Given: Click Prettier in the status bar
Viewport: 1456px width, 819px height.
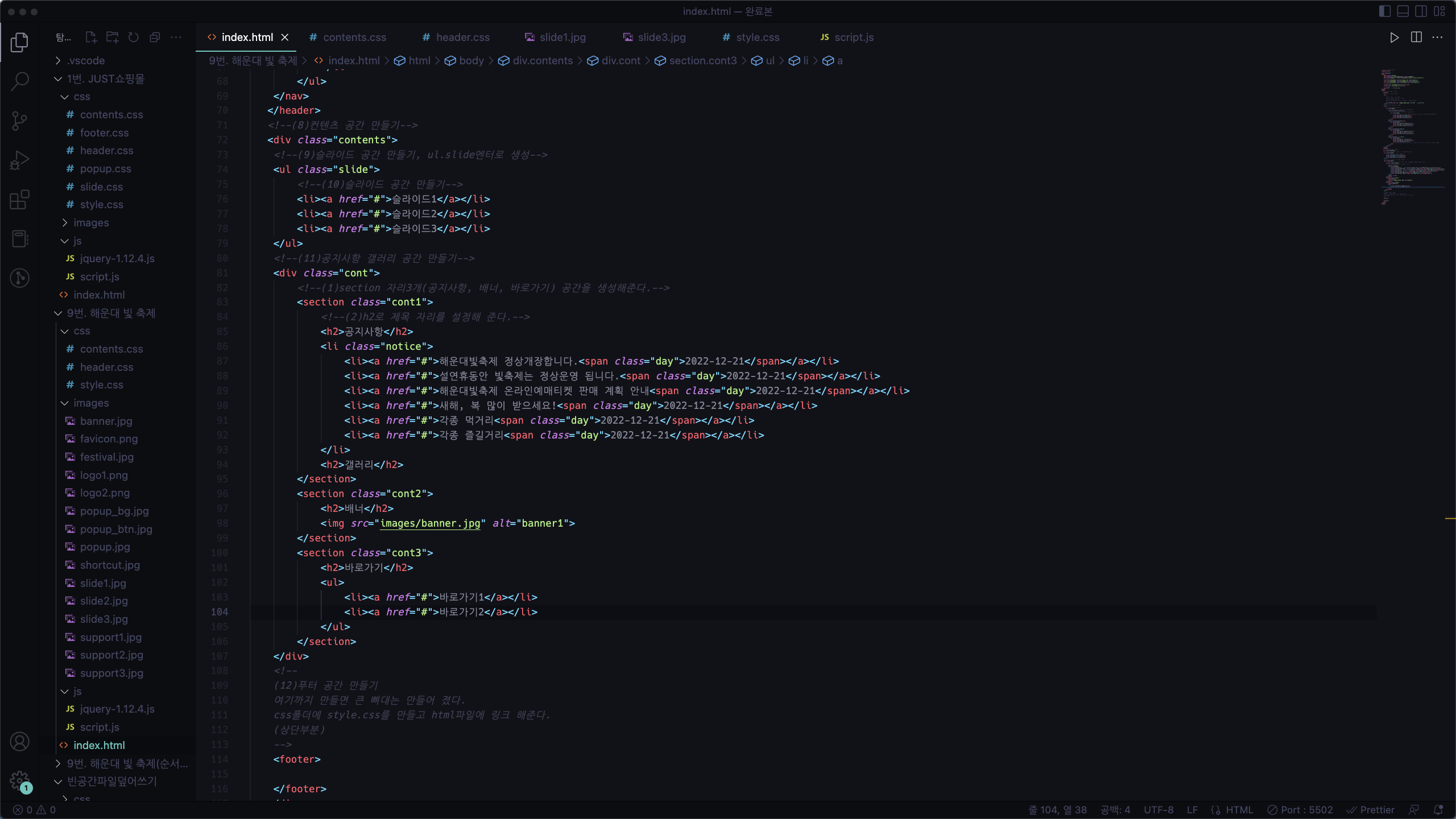Looking at the screenshot, I should pyautogui.click(x=1371, y=810).
